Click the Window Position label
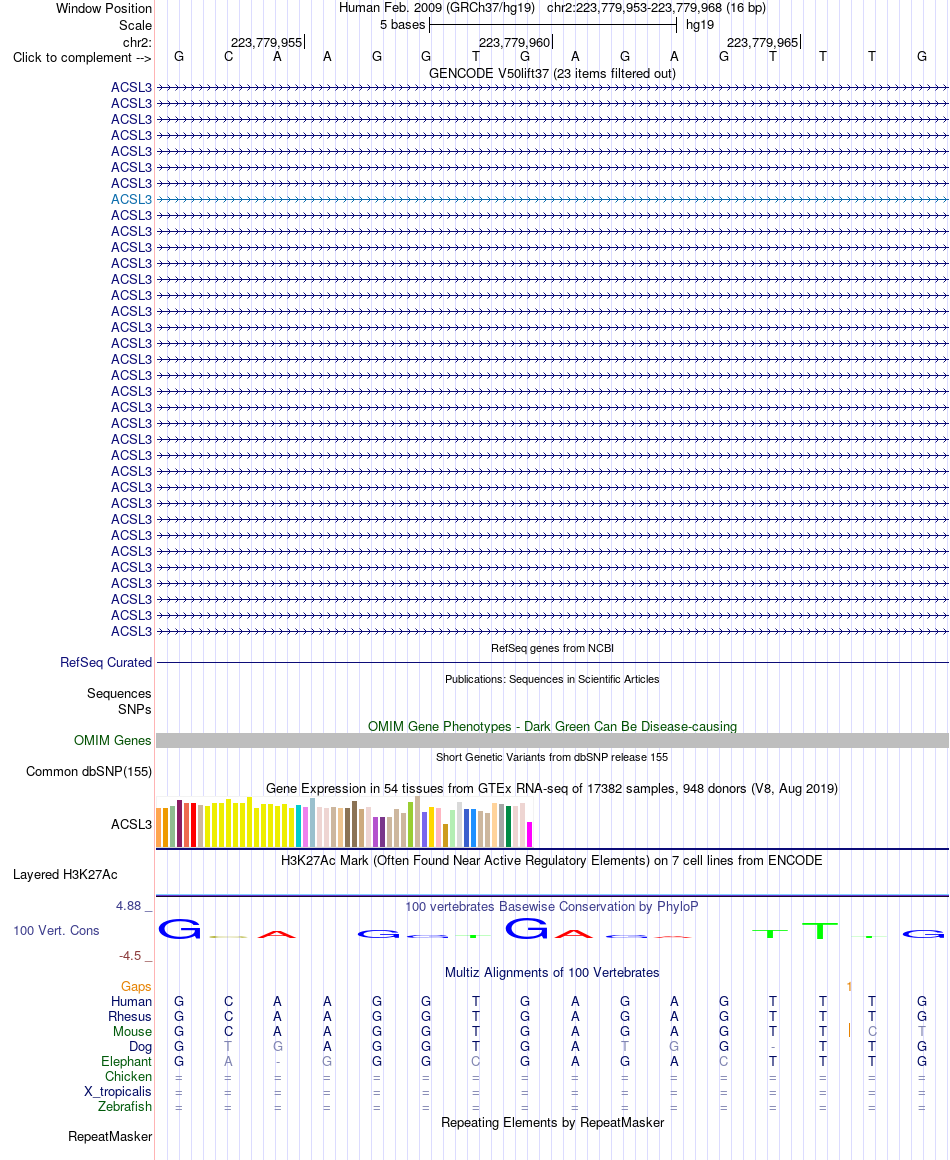950x1160 pixels. 104,9
